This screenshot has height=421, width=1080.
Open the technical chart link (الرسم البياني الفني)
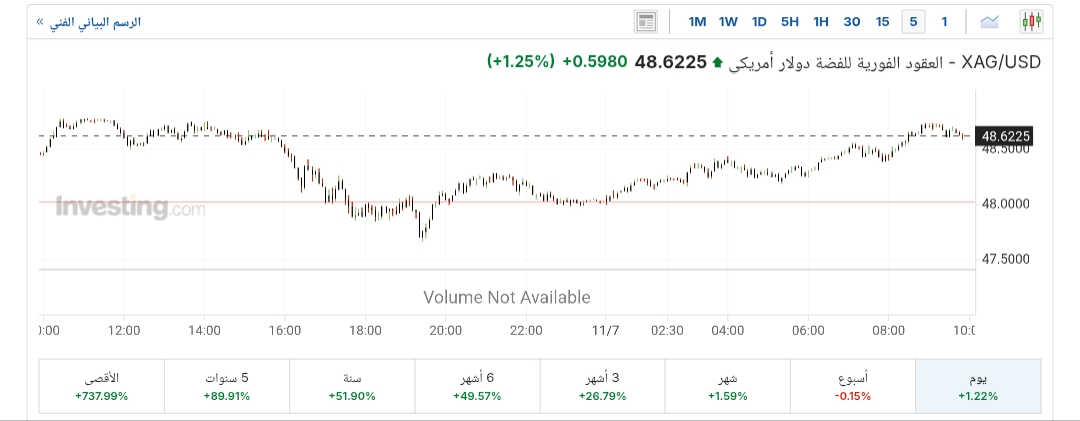point(88,21)
